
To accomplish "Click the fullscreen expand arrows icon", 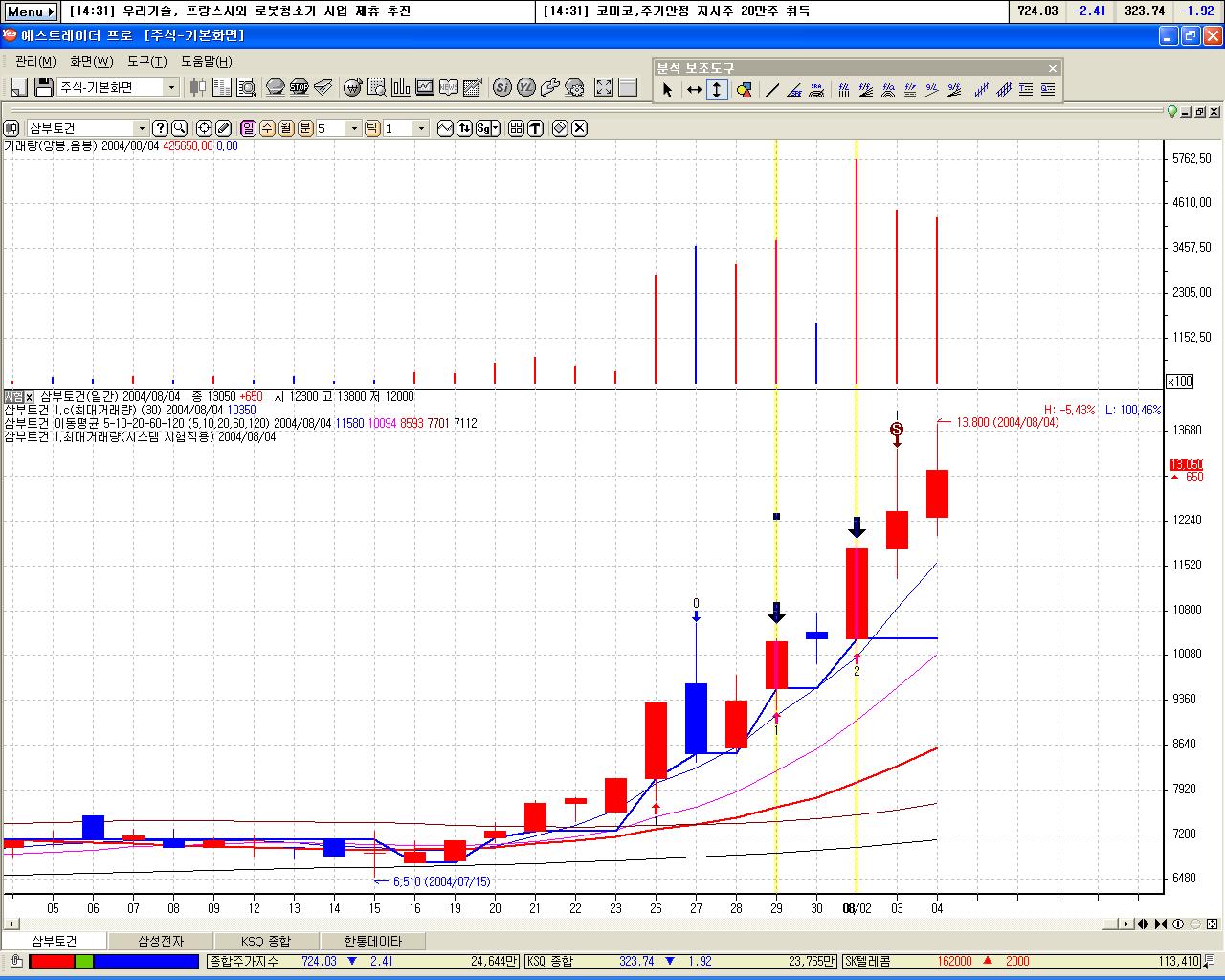I will 604,87.
